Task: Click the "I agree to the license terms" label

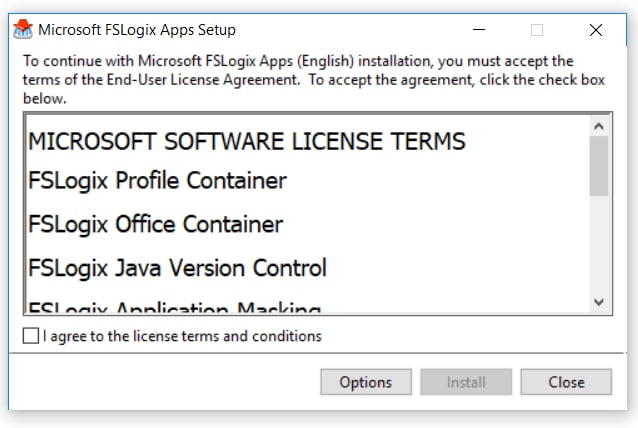Action: click(x=182, y=336)
